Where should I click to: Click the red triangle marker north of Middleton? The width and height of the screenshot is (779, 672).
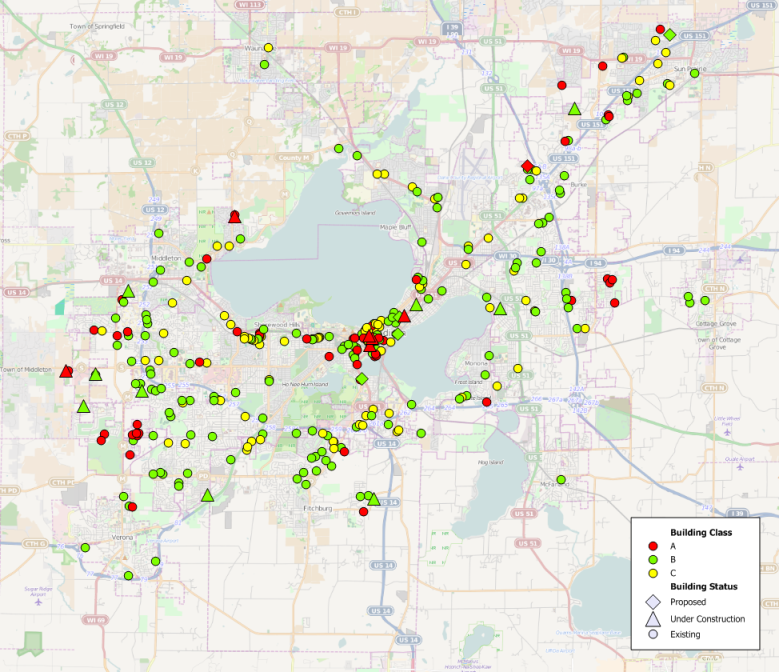coord(234,216)
